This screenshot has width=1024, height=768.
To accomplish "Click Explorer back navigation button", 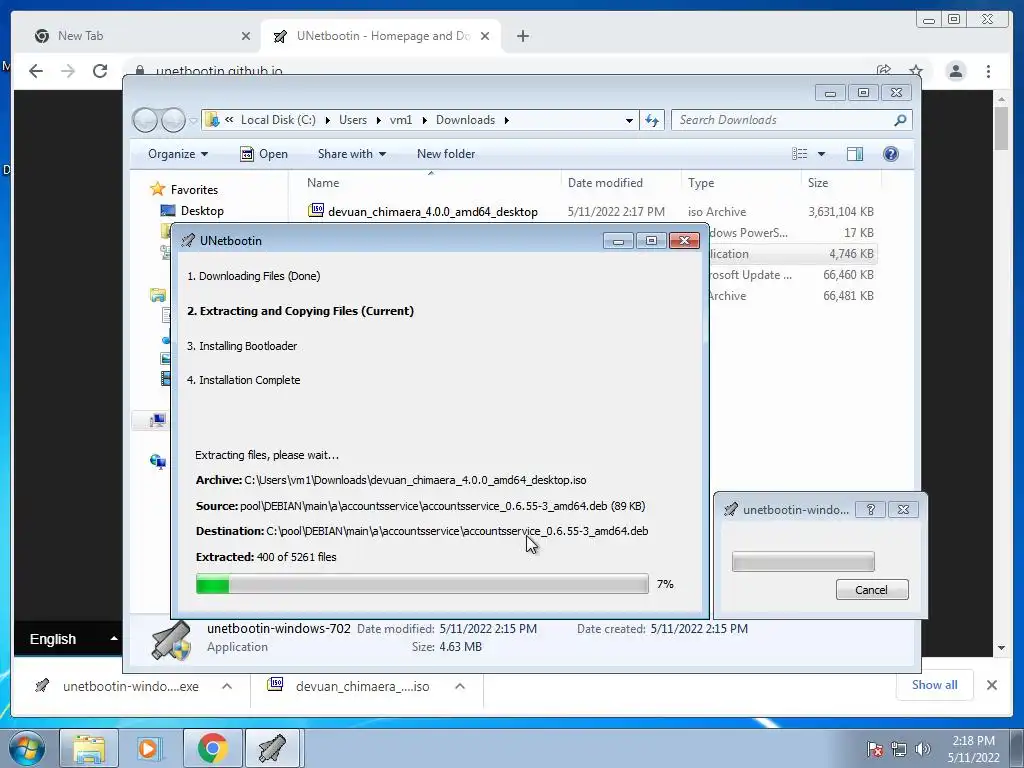I will tap(145, 120).
